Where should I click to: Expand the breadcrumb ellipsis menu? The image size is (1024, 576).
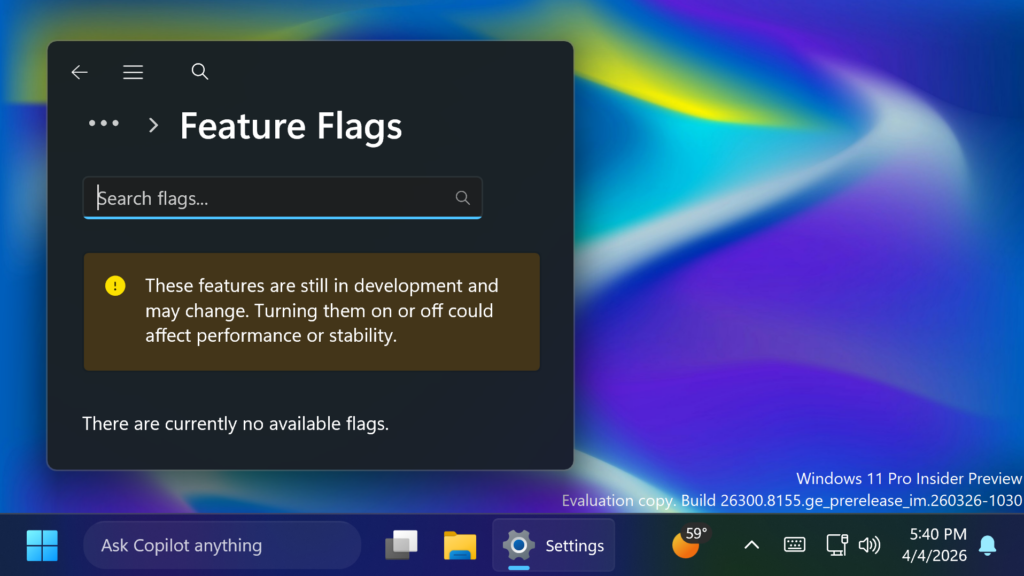point(104,124)
